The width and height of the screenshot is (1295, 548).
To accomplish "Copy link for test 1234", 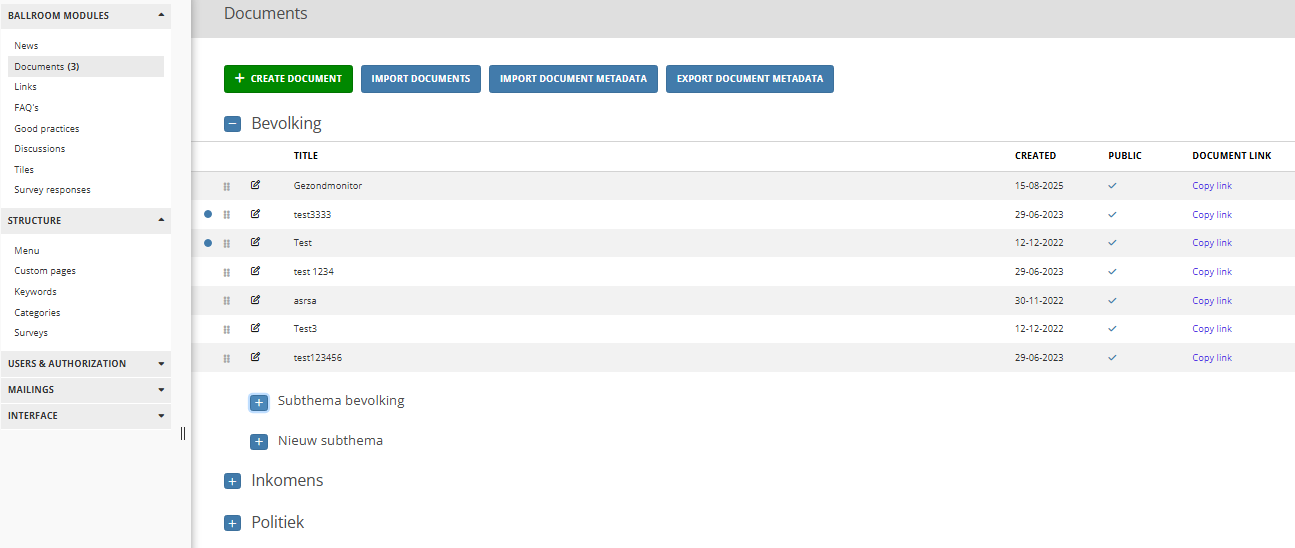I will tap(1212, 272).
